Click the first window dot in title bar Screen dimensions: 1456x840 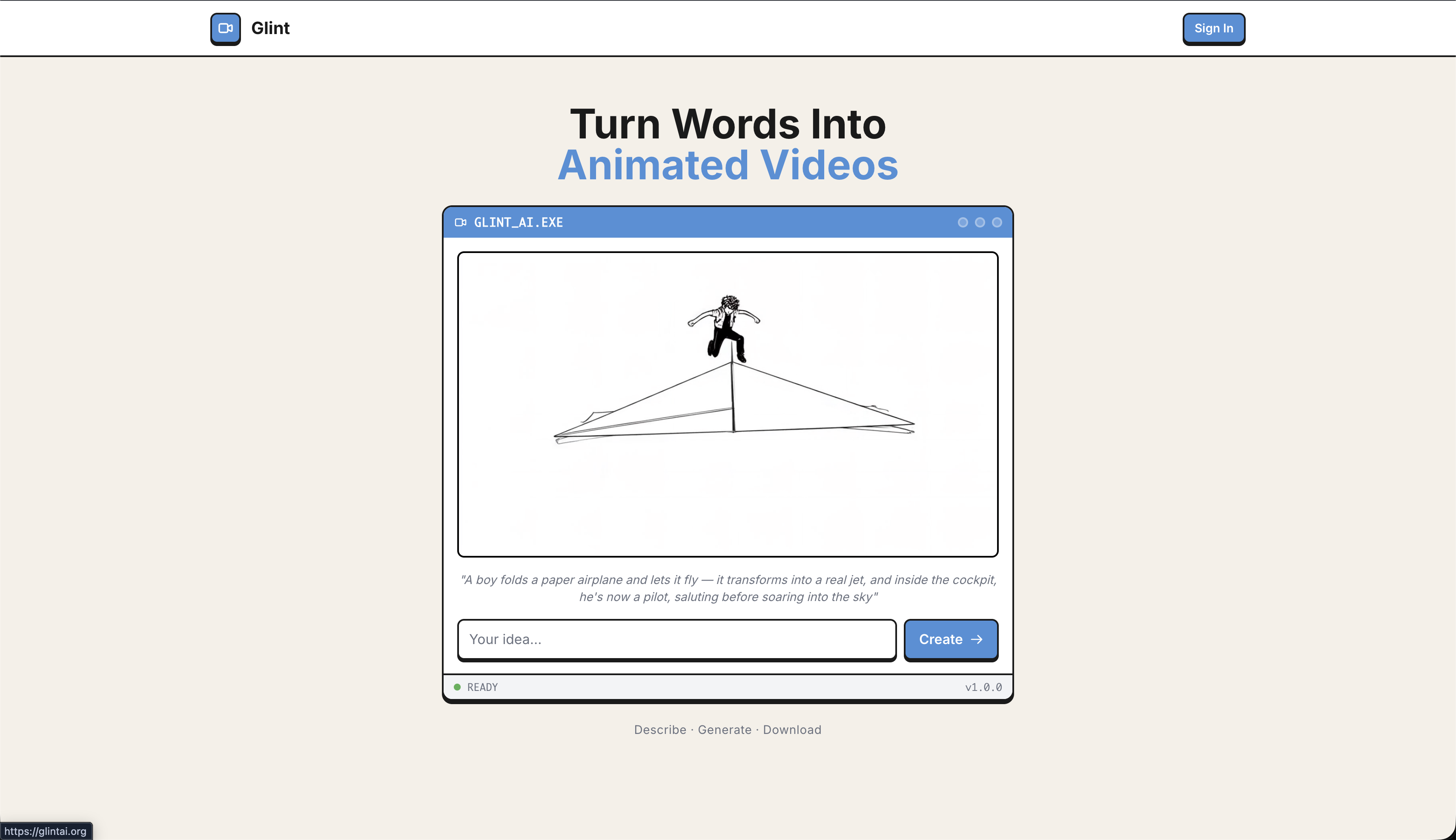coord(963,223)
